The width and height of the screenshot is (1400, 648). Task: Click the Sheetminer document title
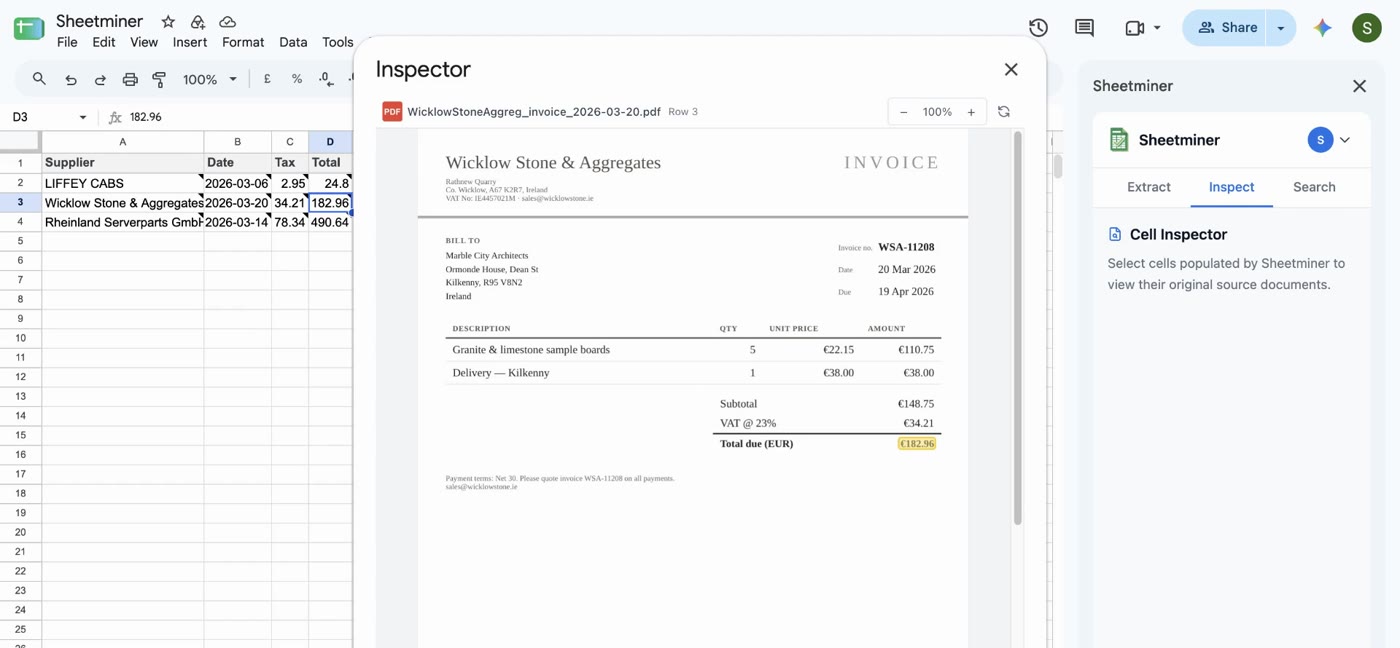coord(99,21)
